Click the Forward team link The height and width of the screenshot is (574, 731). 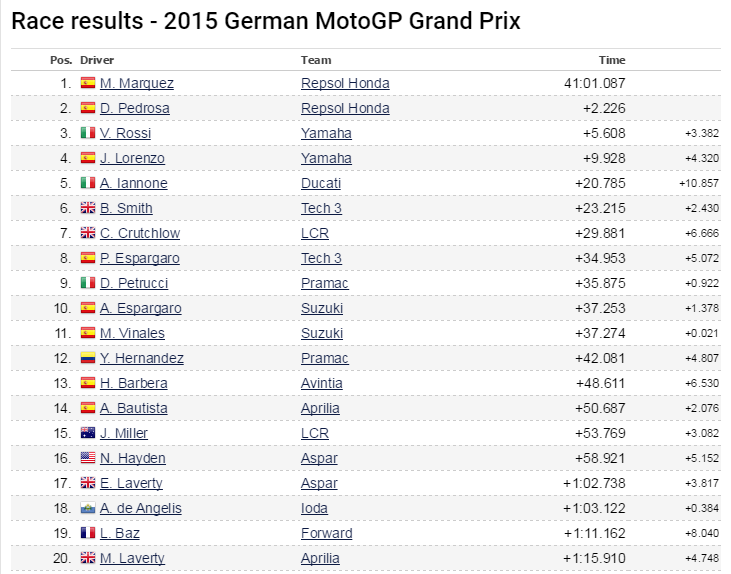click(326, 533)
